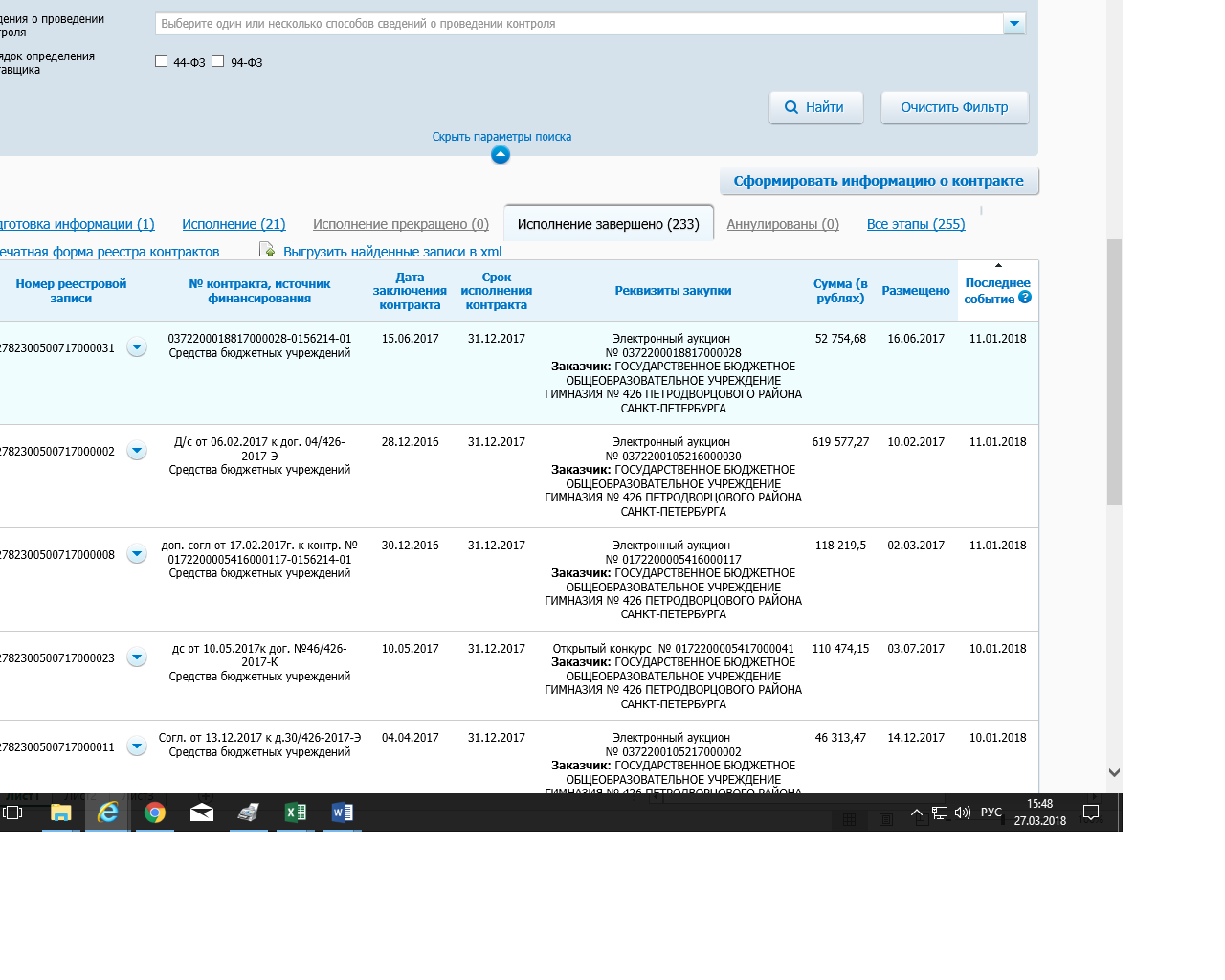
Task: Expand row menu for record ending 7000031
Action: [137, 347]
